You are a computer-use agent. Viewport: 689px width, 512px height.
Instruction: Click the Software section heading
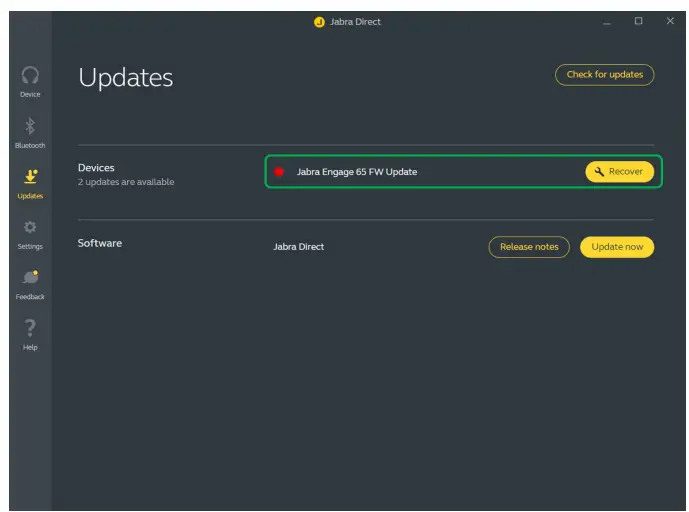click(x=100, y=243)
